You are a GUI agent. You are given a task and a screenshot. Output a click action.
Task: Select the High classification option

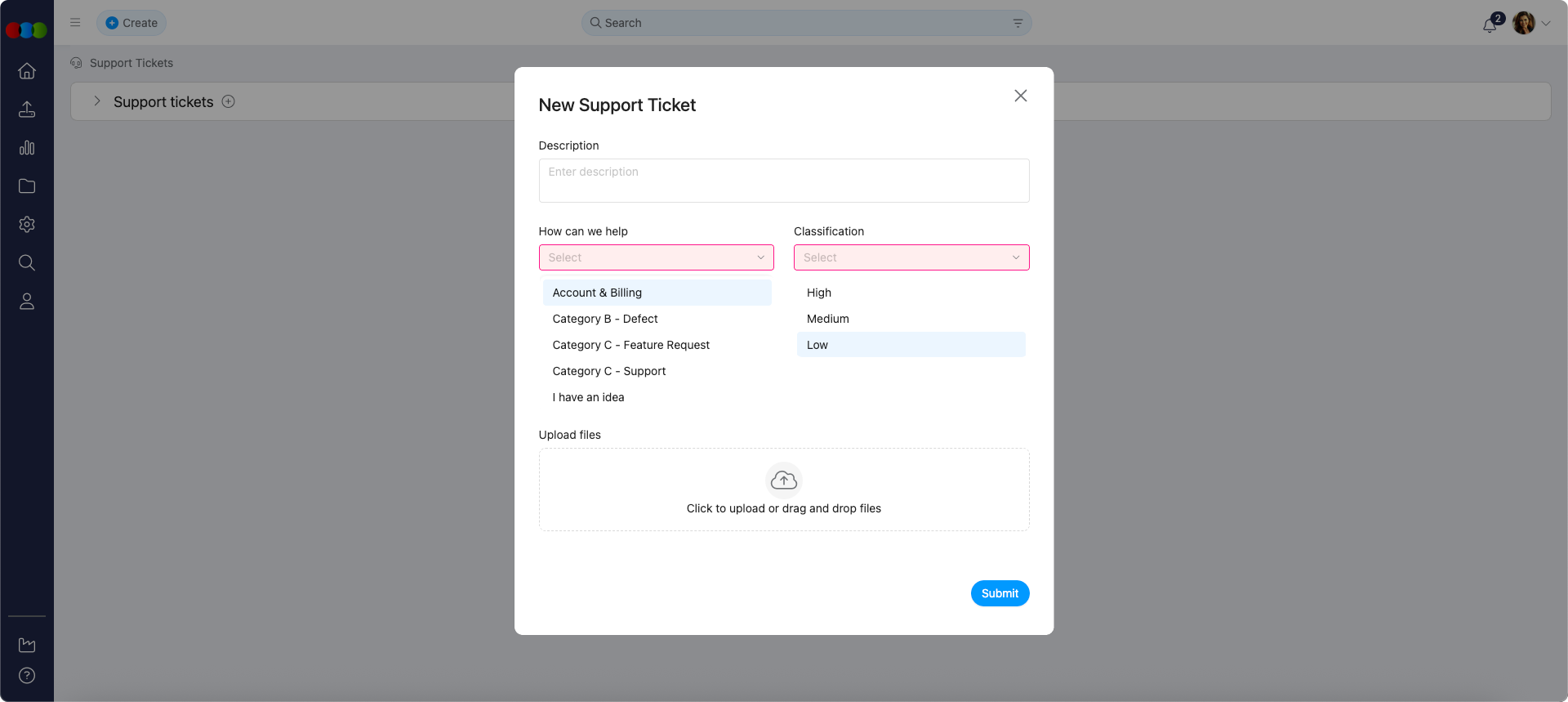tap(818, 292)
